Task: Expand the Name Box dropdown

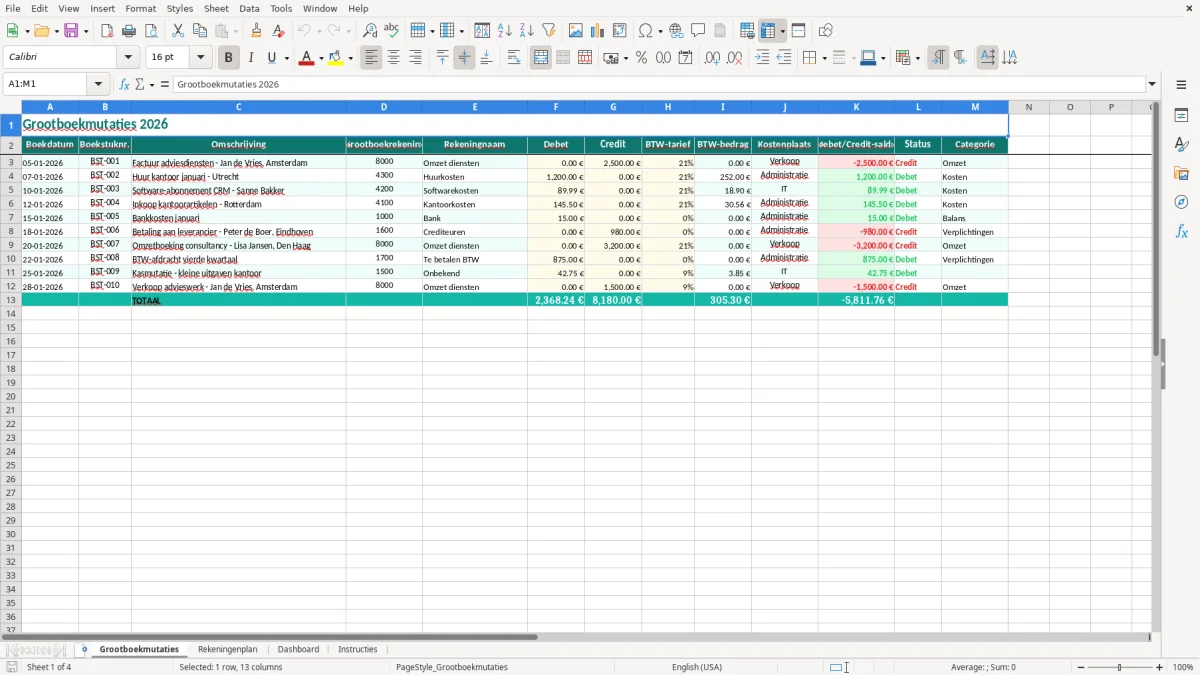Action: coord(98,85)
